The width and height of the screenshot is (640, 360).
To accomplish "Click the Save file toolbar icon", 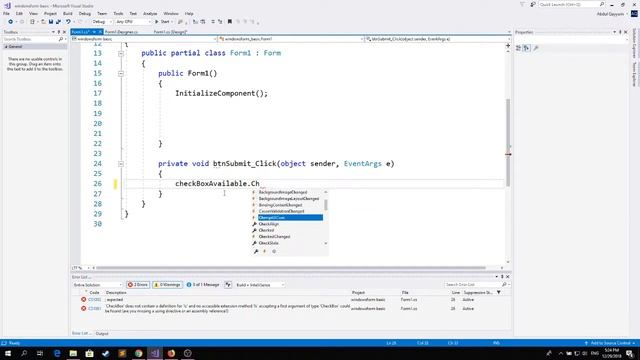I will tap(51, 22).
